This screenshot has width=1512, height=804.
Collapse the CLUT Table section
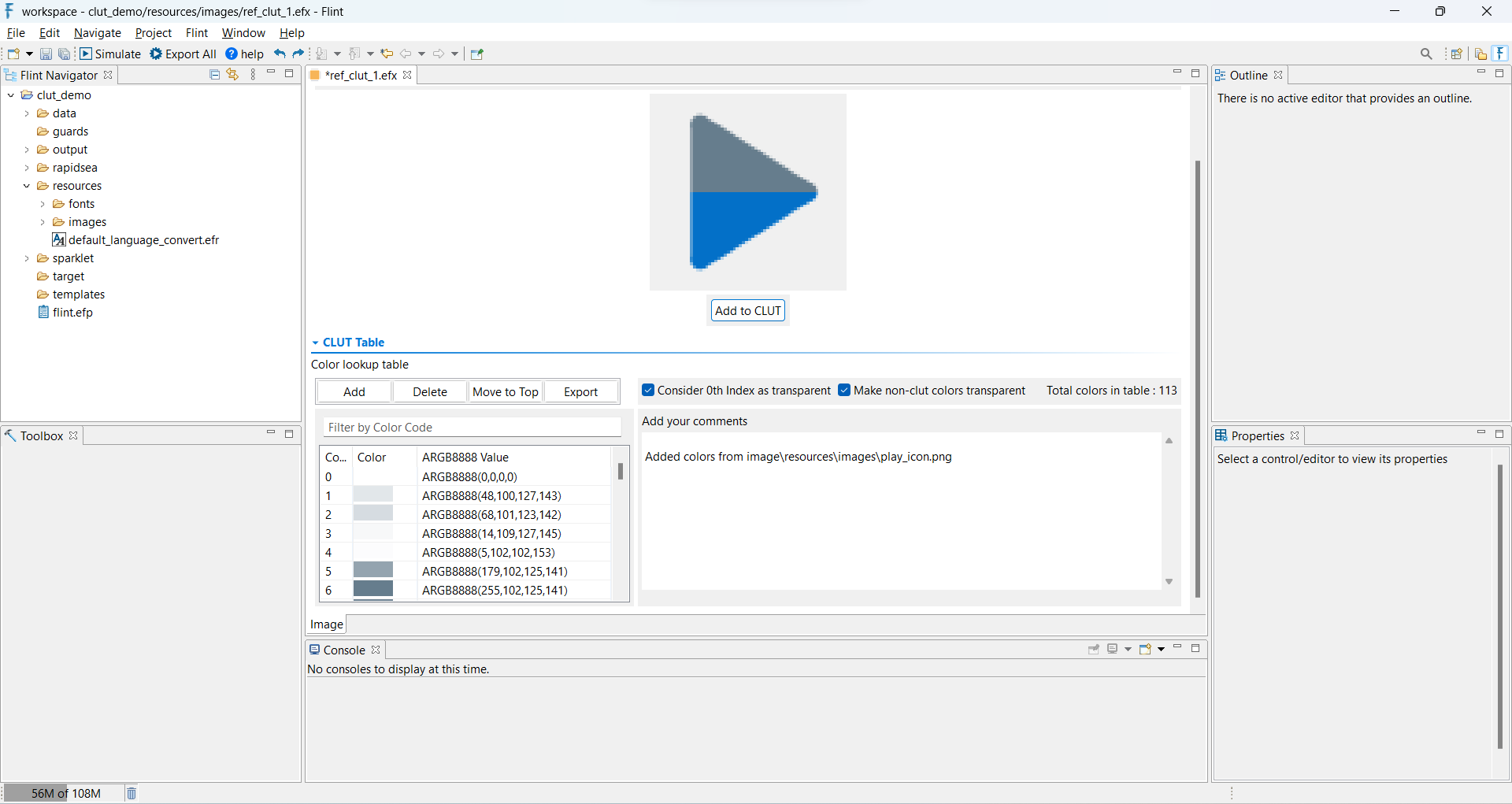(x=316, y=343)
